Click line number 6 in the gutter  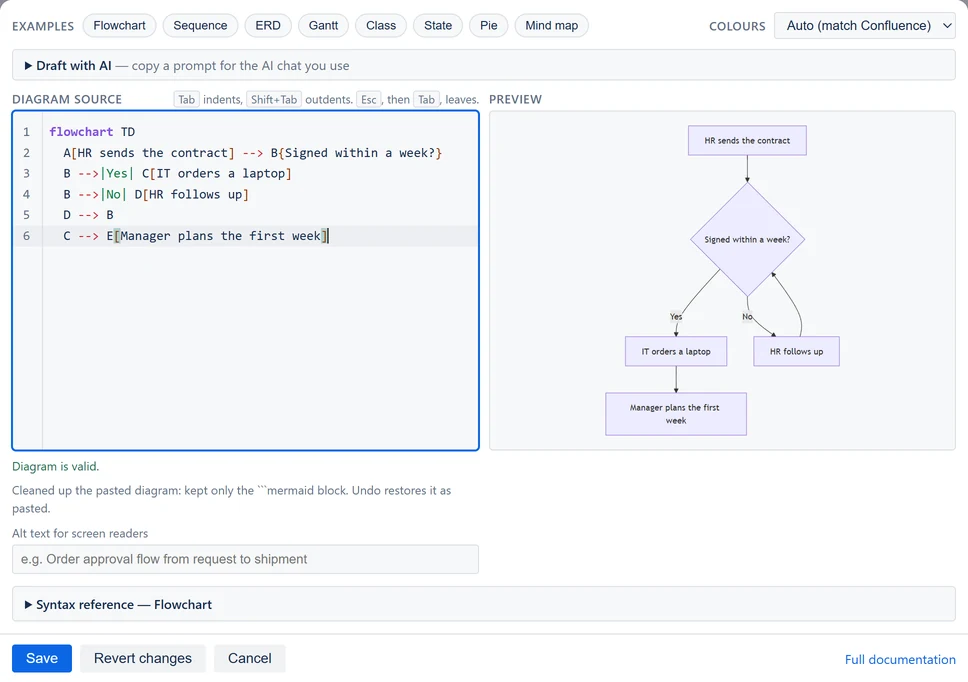point(27,236)
